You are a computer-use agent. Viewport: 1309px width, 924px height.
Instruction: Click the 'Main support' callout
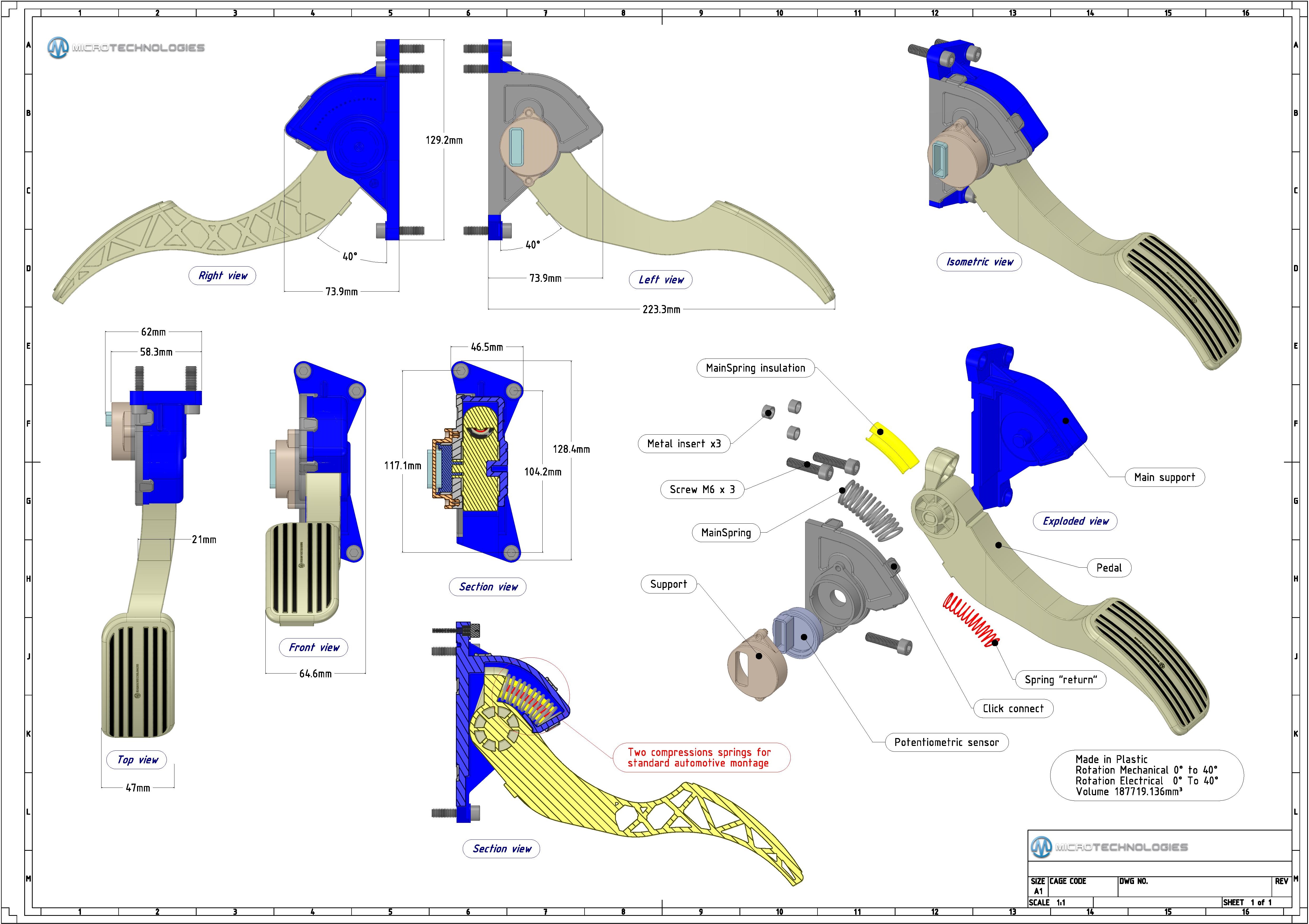[1164, 477]
